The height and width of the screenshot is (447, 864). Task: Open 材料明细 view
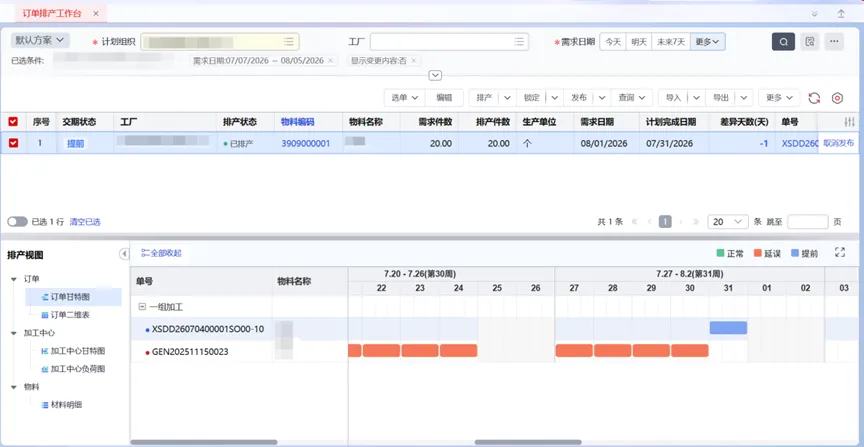click(62, 405)
